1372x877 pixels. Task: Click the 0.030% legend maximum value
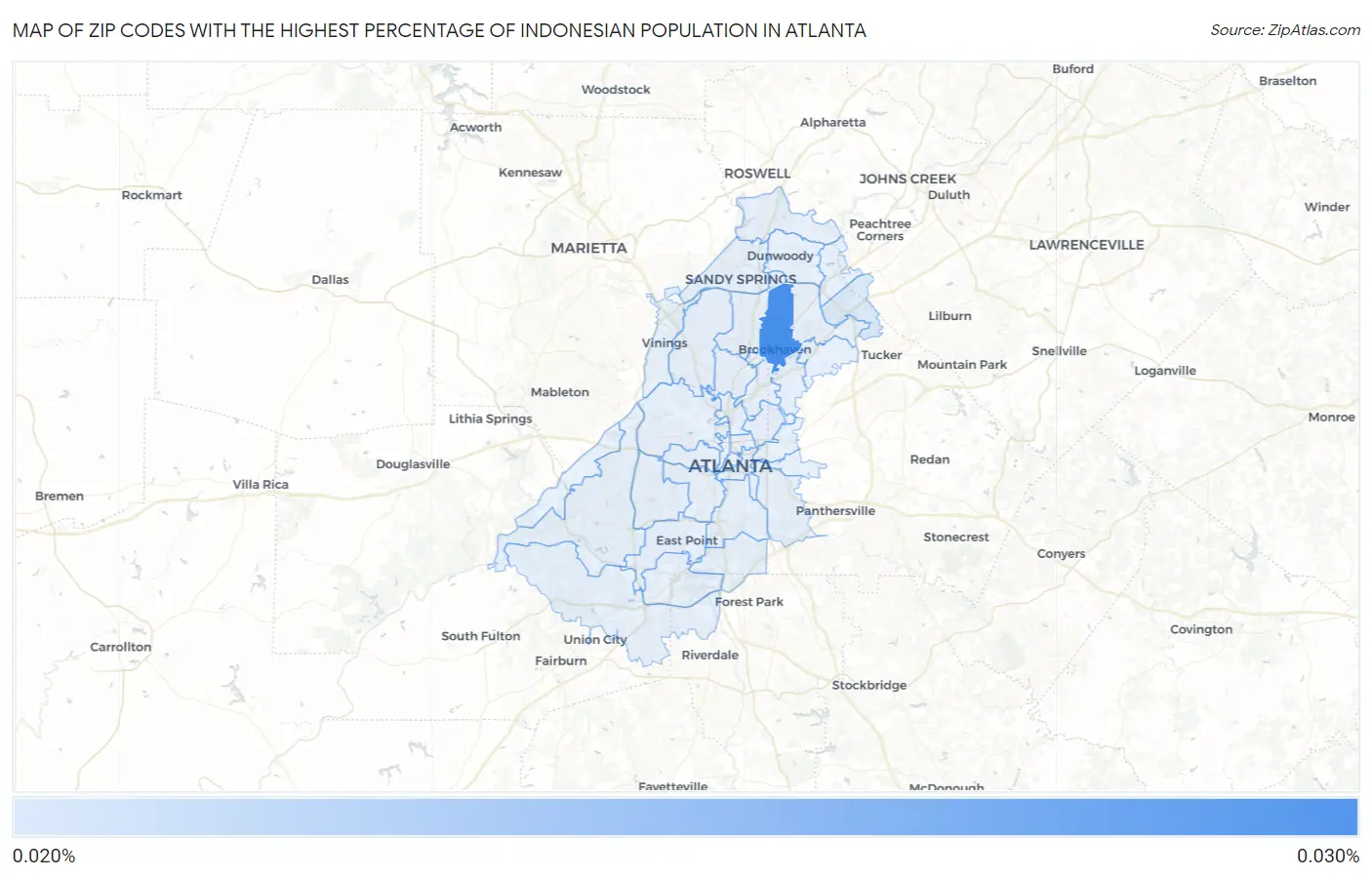tap(1327, 857)
